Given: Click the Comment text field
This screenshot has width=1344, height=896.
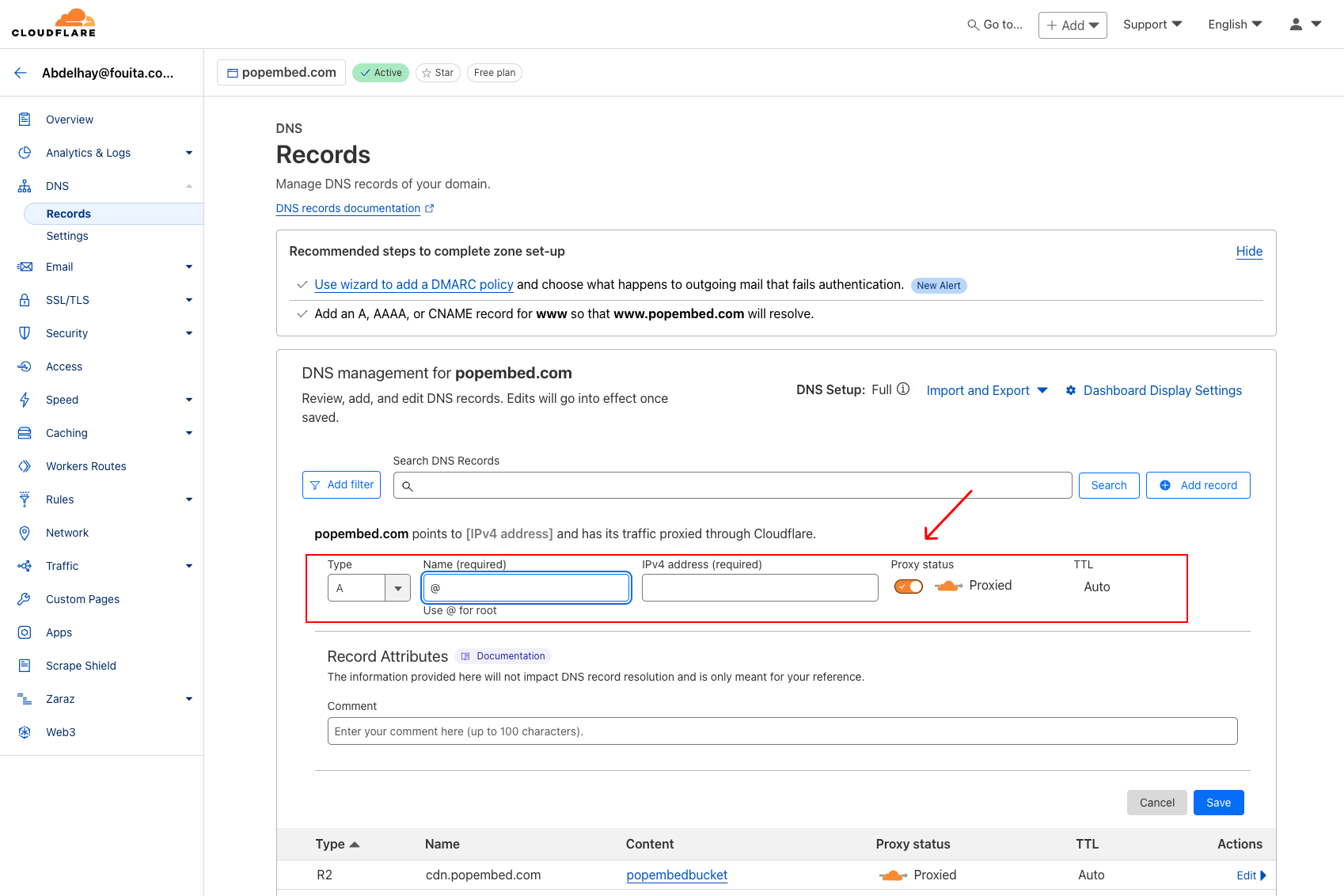Looking at the screenshot, I should click(782, 731).
